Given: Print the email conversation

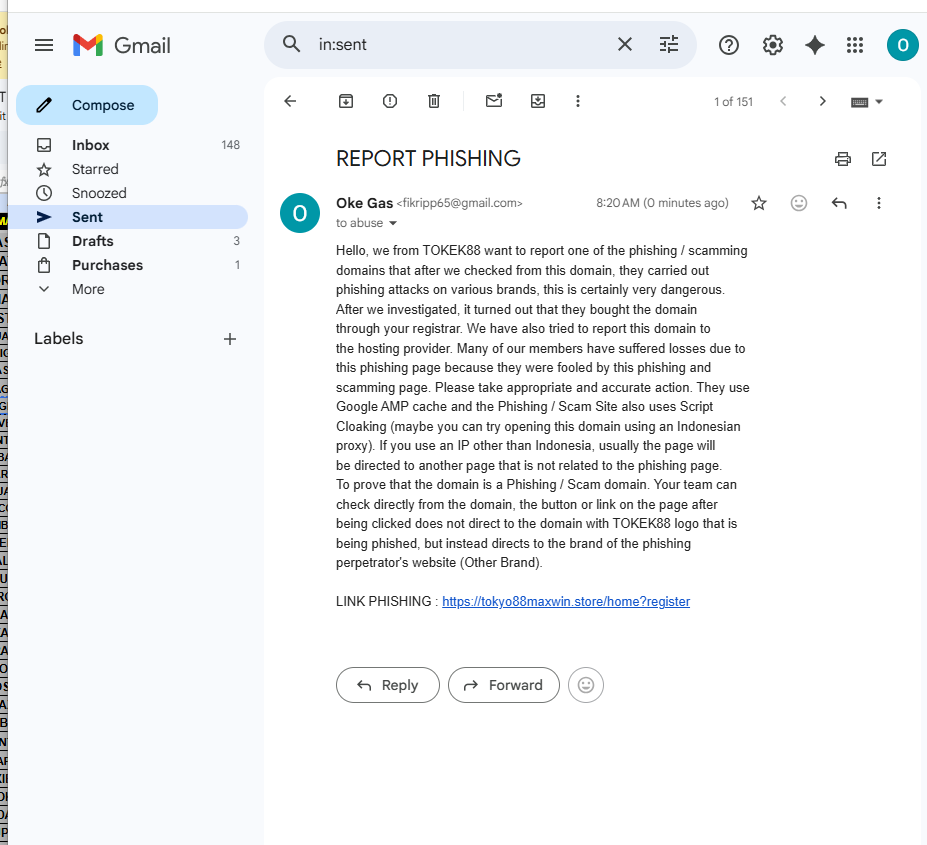Looking at the screenshot, I should pyautogui.click(x=842, y=159).
